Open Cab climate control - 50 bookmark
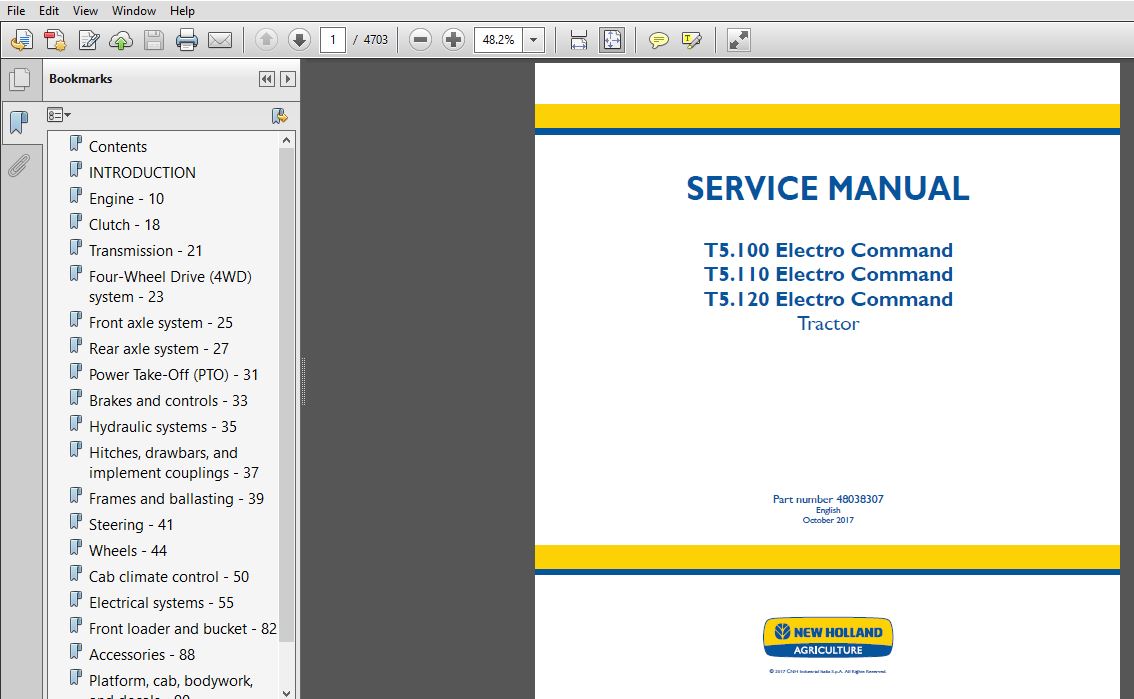The width and height of the screenshot is (1134, 699). tap(169, 577)
